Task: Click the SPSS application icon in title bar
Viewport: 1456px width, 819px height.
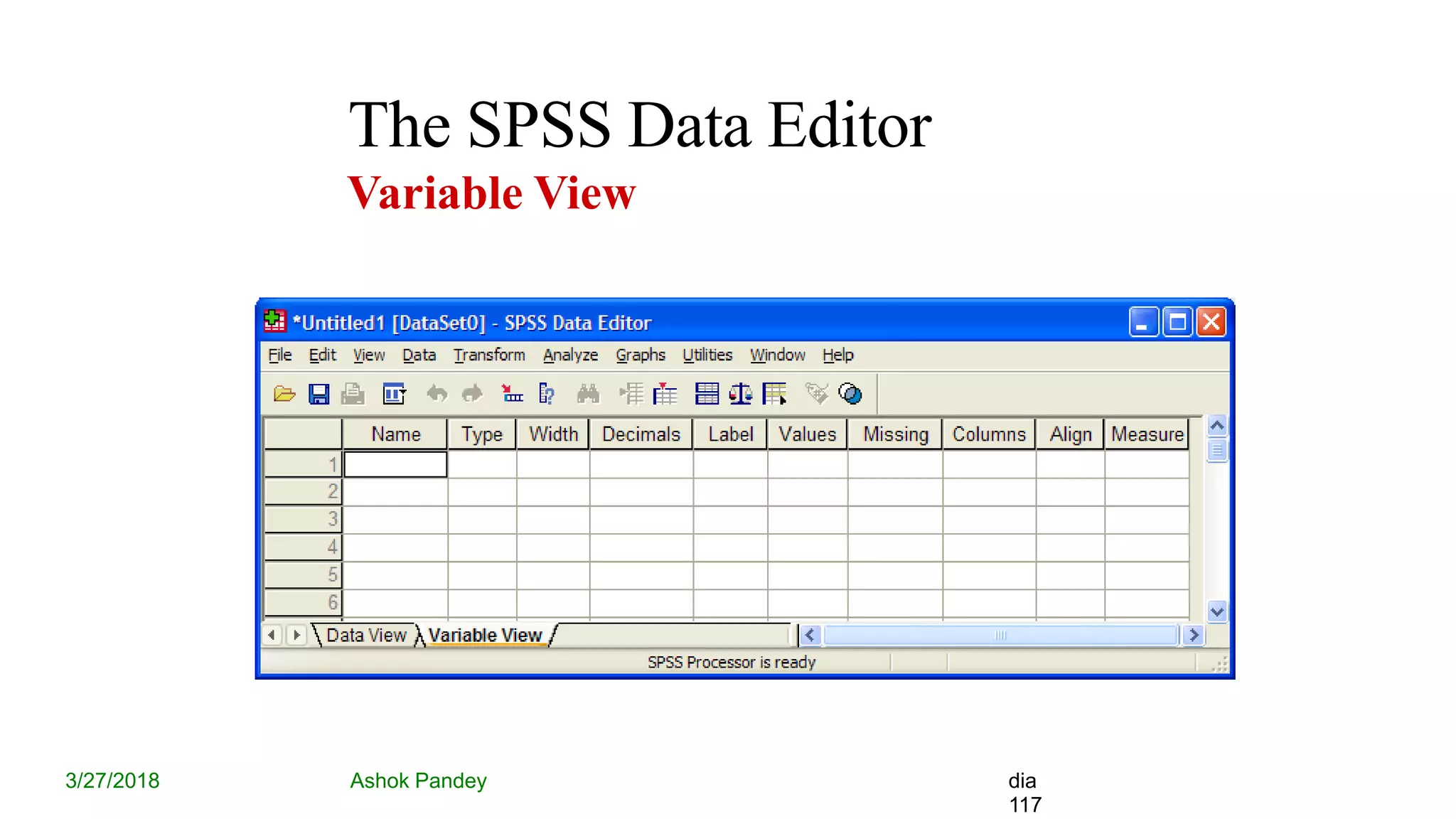Action: [274, 321]
